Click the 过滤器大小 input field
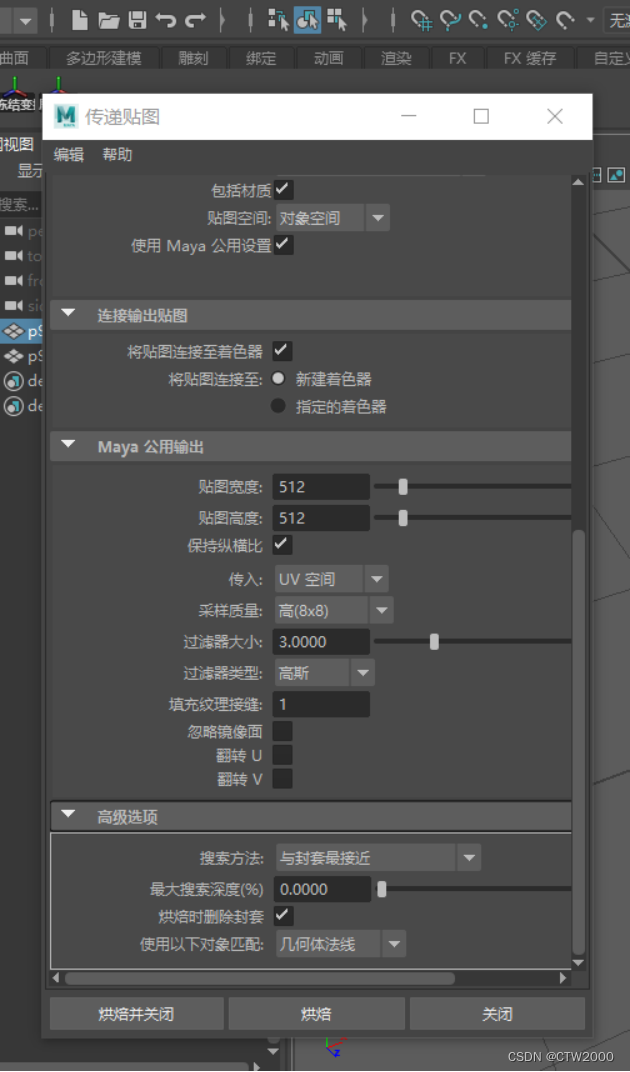Image resolution: width=630 pixels, height=1072 pixels. coord(321,641)
